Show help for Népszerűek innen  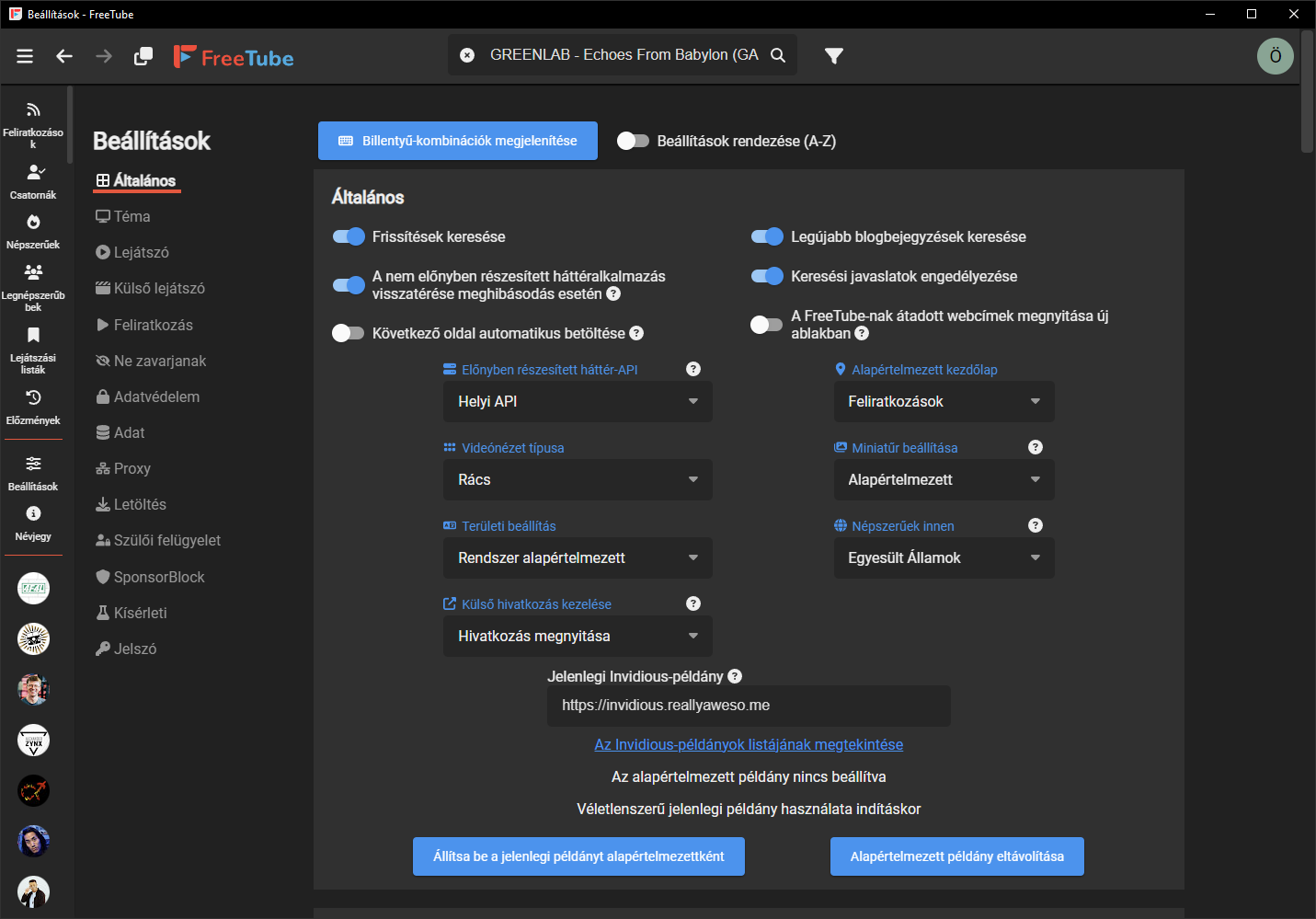coord(1036,525)
